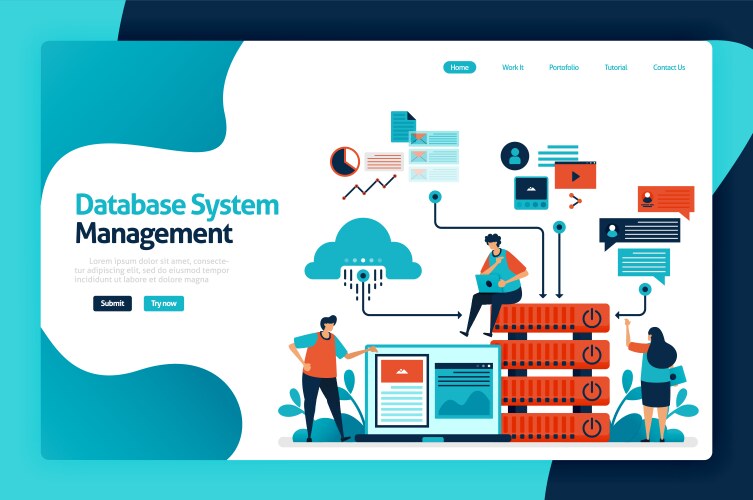Click the teal Try now button
The width and height of the screenshot is (753, 500).
point(163,303)
